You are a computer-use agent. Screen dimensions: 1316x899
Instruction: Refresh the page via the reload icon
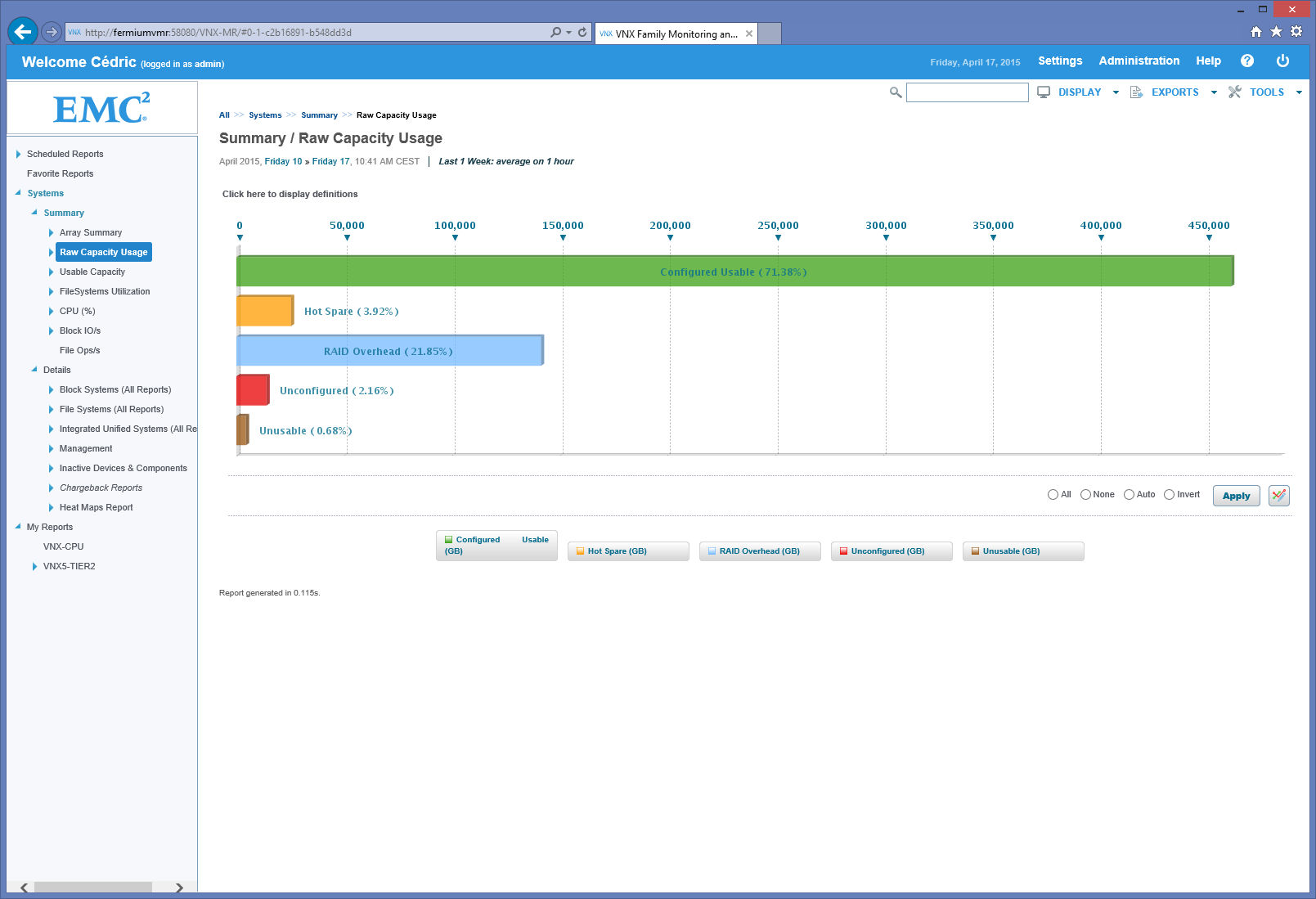pos(582,33)
